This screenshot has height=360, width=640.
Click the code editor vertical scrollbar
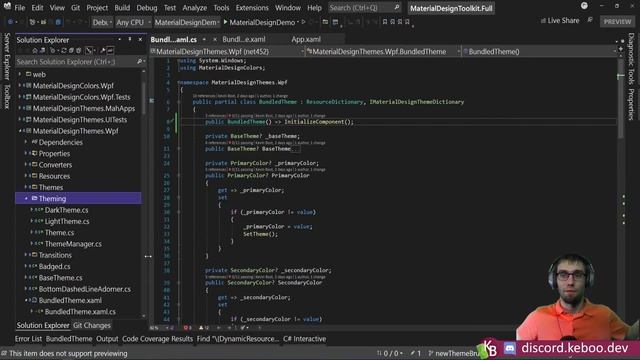pyautogui.click(x=620, y=191)
